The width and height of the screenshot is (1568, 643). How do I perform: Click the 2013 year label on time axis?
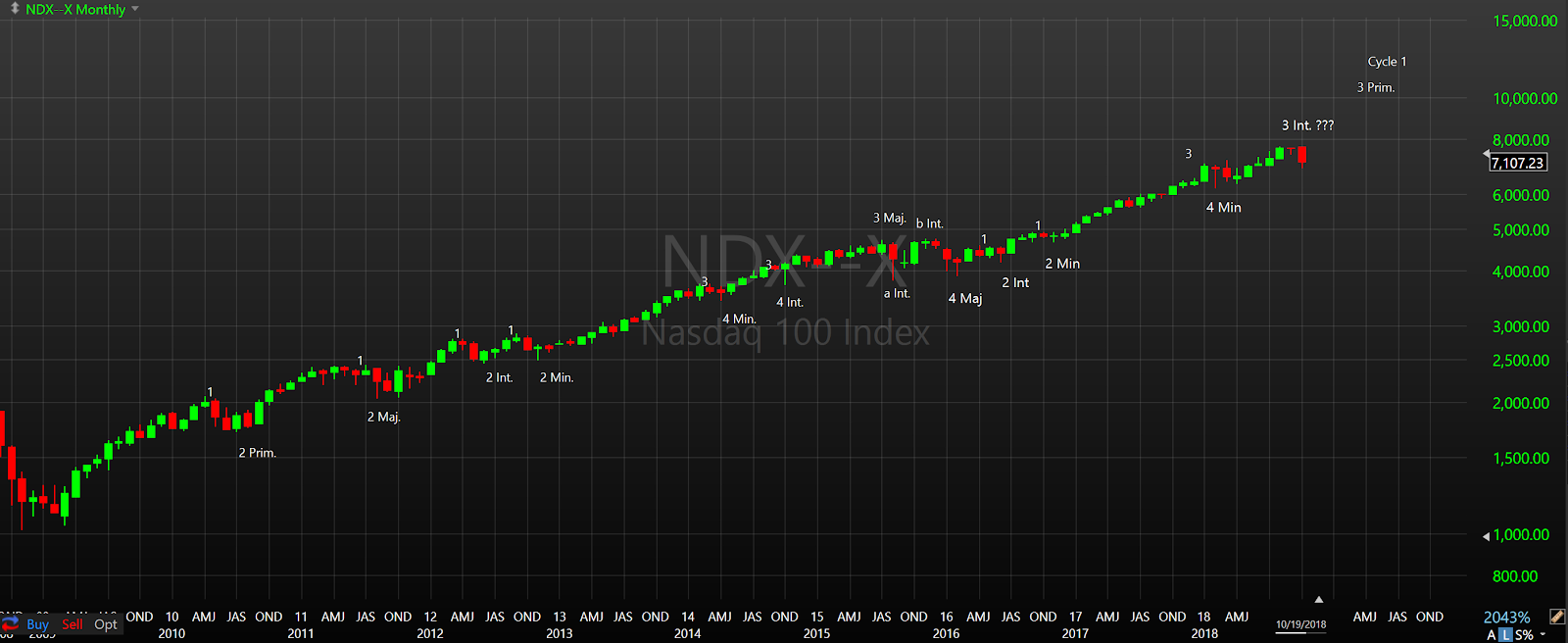click(560, 633)
